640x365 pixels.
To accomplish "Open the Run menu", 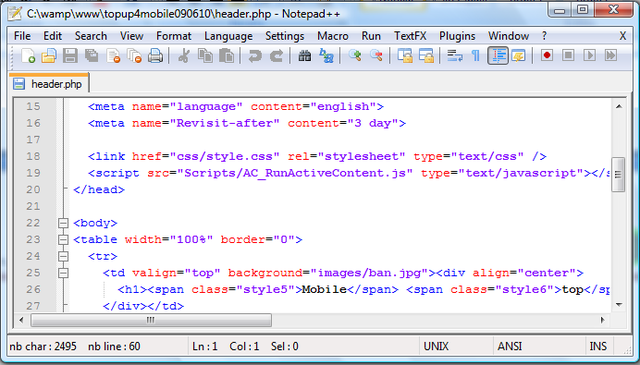I will pyautogui.click(x=371, y=36).
